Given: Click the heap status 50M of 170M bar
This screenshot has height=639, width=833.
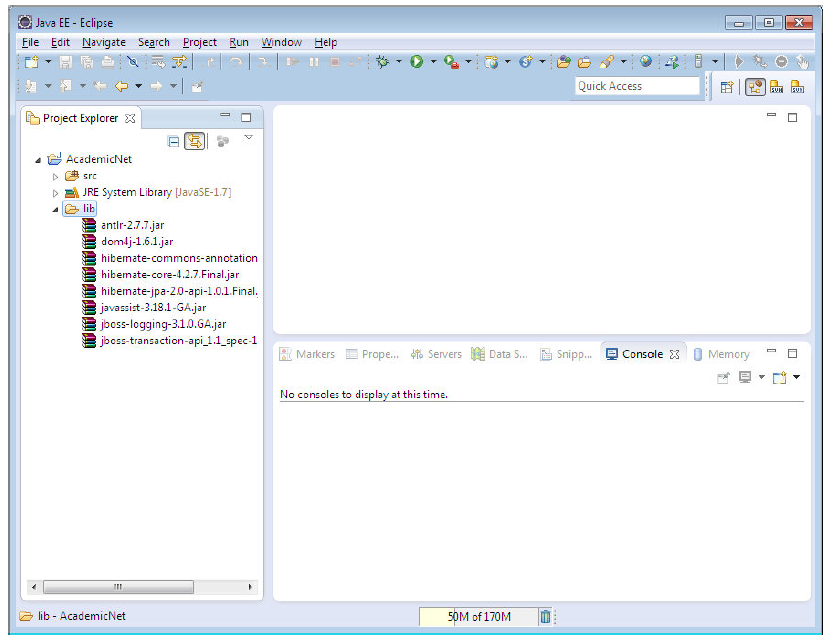Looking at the screenshot, I should [x=479, y=617].
